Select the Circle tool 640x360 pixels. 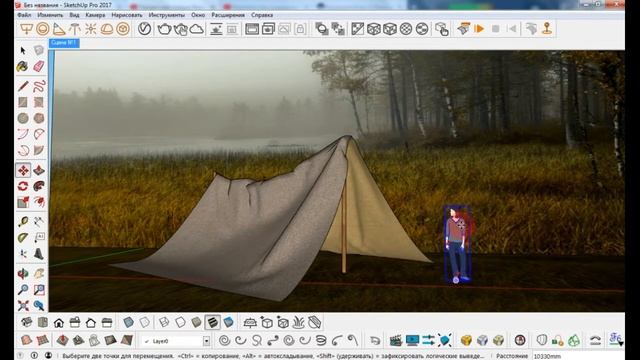click(x=23, y=118)
